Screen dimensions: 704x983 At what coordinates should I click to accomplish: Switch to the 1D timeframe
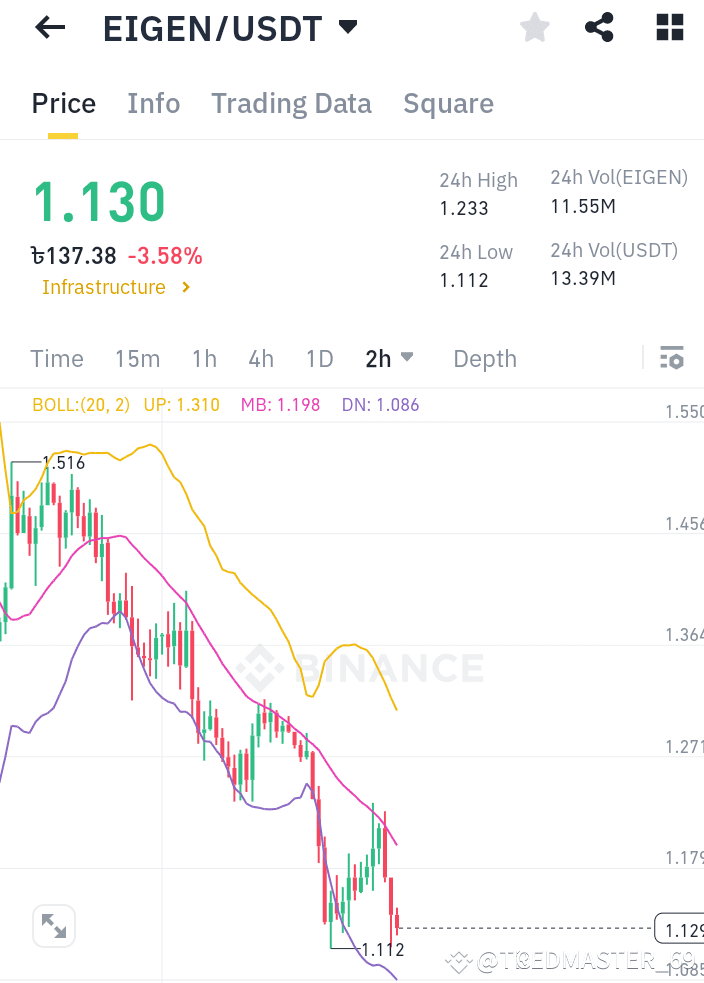319,358
